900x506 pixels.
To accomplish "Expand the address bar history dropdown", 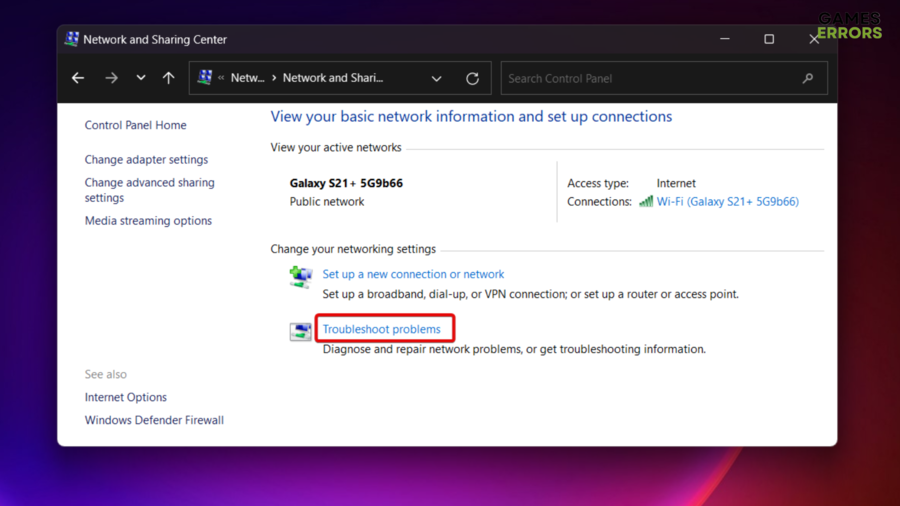I will (436, 78).
